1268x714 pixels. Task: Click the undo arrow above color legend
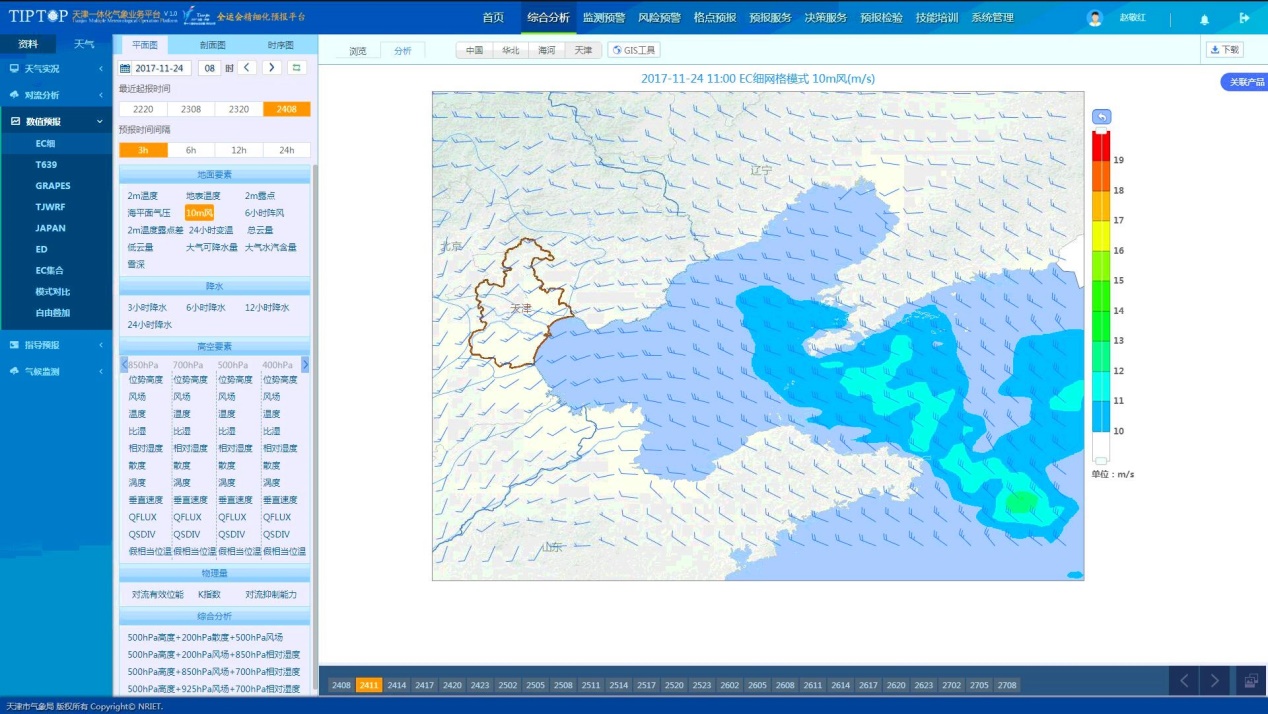(x=1101, y=117)
